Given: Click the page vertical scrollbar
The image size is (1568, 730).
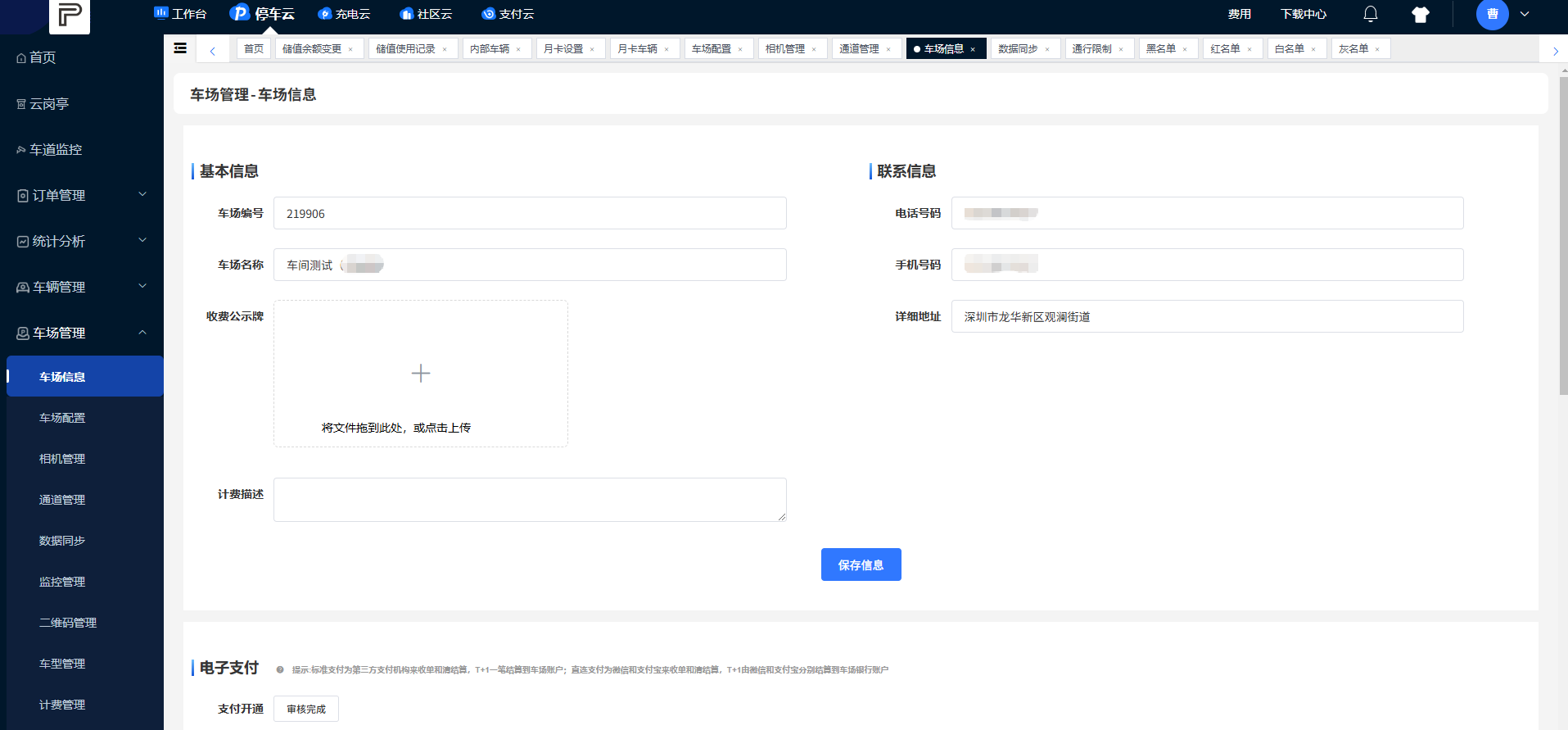Looking at the screenshot, I should 1563,238.
